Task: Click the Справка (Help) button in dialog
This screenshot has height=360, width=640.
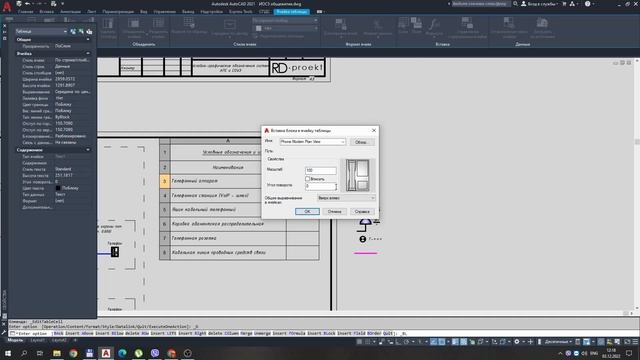Action: click(362, 211)
